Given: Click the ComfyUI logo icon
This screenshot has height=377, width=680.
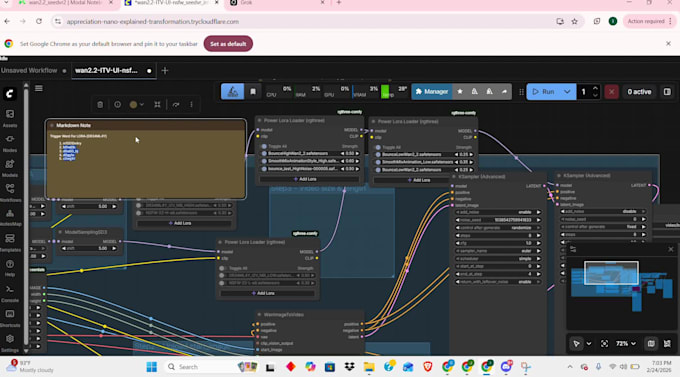Looking at the screenshot, I should click(x=10, y=93).
